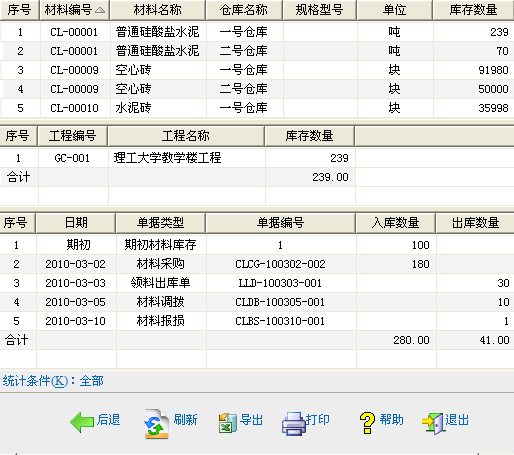This screenshot has width=514, height=455.
Task: Select the row for 水泥砖 in 一号仓库
Action: (x=257, y=108)
